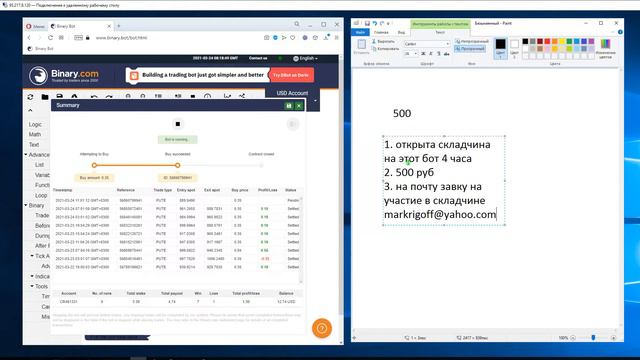
Task: Open the Logic category in toolbox
Action: (x=35, y=124)
